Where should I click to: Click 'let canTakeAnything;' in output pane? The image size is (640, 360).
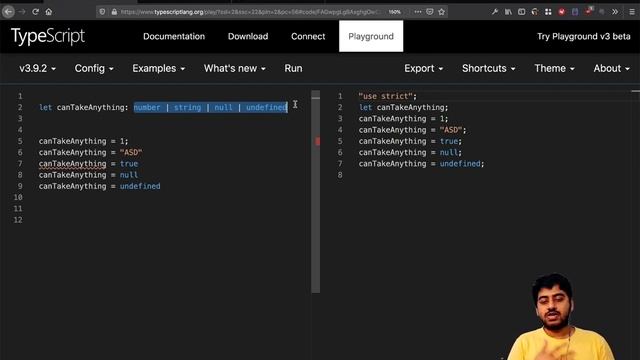[x=403, y=107]
